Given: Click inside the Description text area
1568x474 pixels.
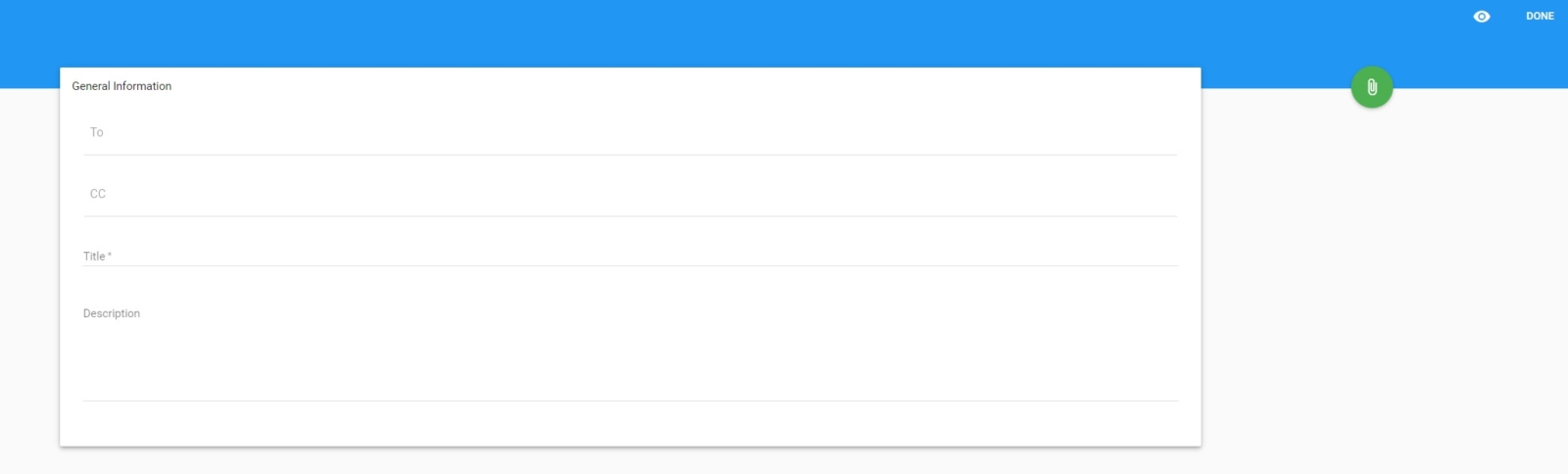Looking at the screenshot, I should pyautogui.click(x=630, y=353).
